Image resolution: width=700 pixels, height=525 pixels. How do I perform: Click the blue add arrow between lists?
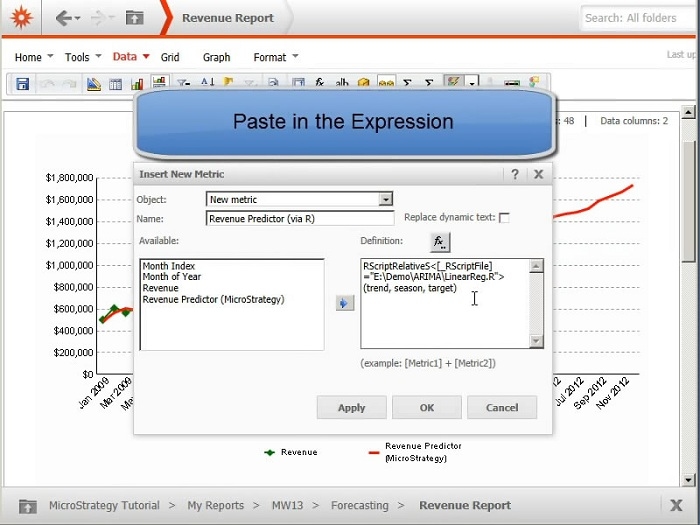(344, 303)
